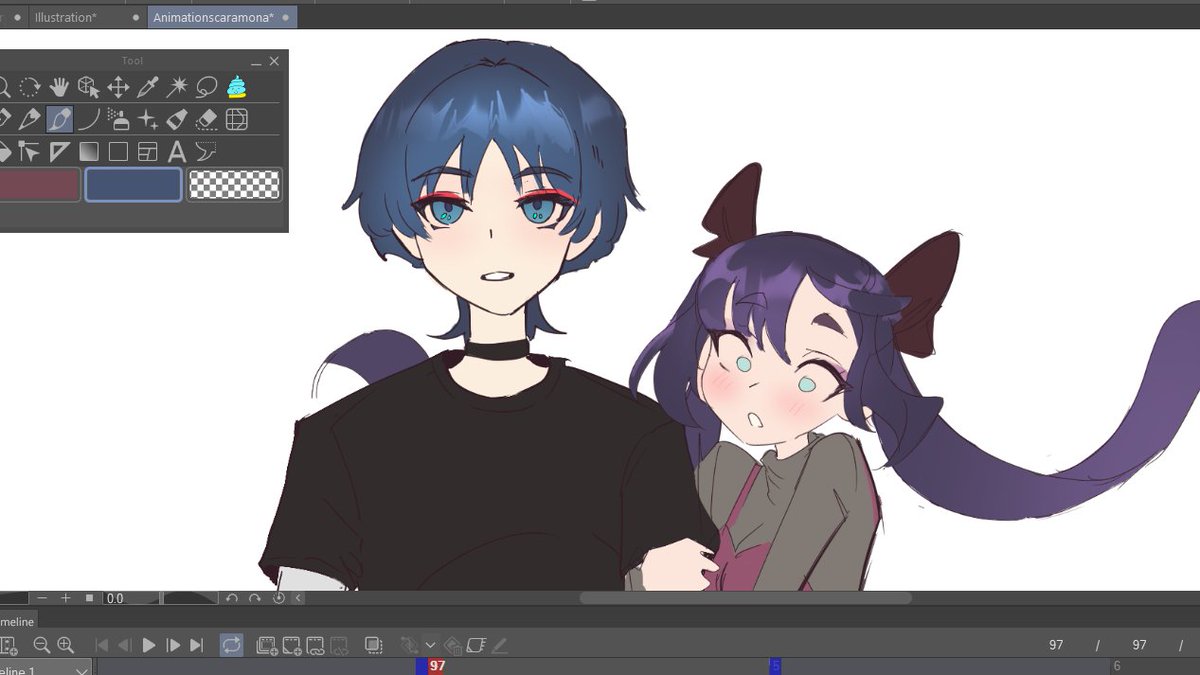Open the Timeline panel tab

[x=17, y=622]
